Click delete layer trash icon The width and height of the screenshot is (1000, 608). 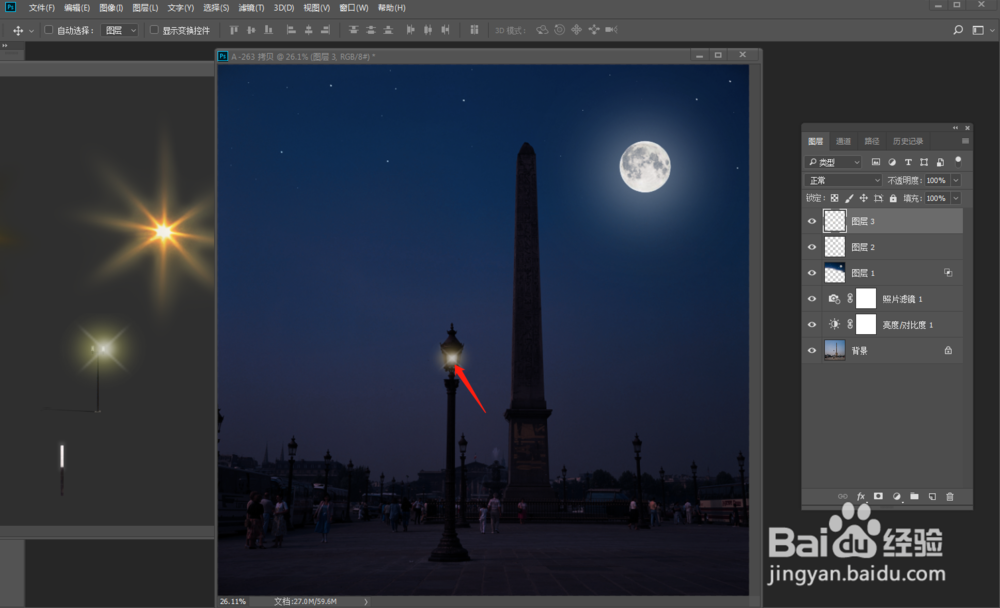pos(950,496)
